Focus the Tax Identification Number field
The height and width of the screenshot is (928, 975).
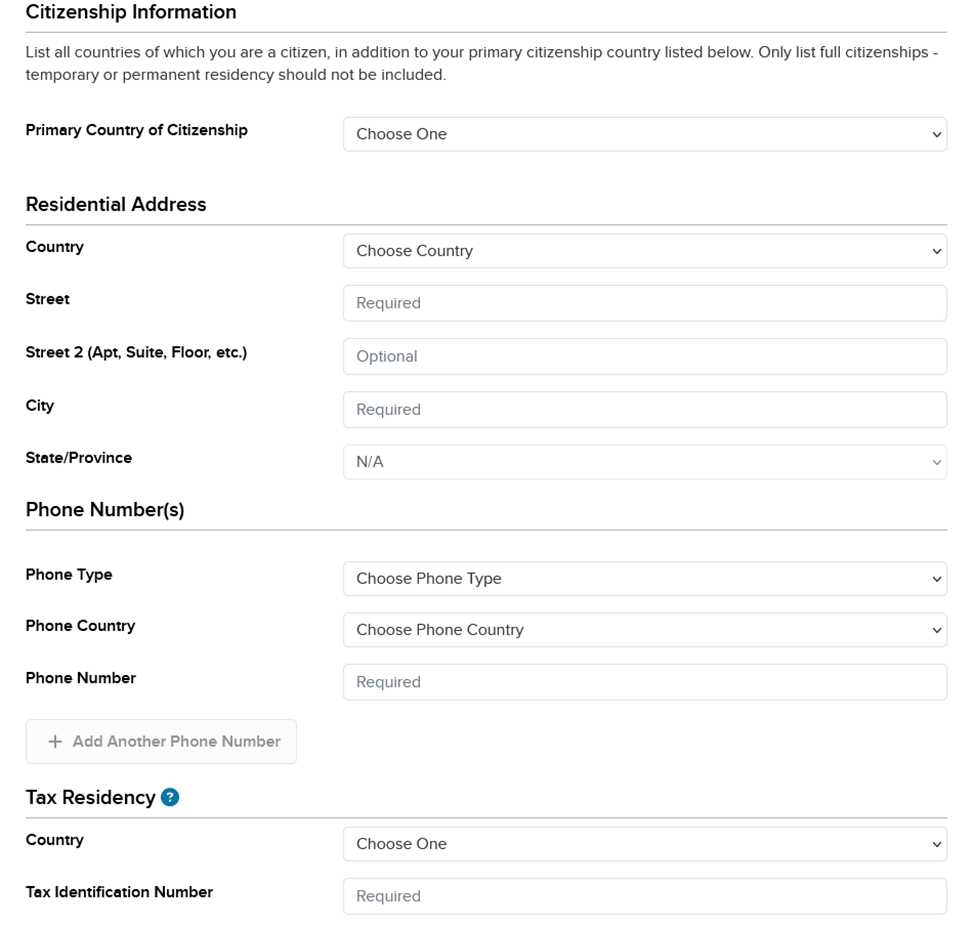(x=644, y=896)
